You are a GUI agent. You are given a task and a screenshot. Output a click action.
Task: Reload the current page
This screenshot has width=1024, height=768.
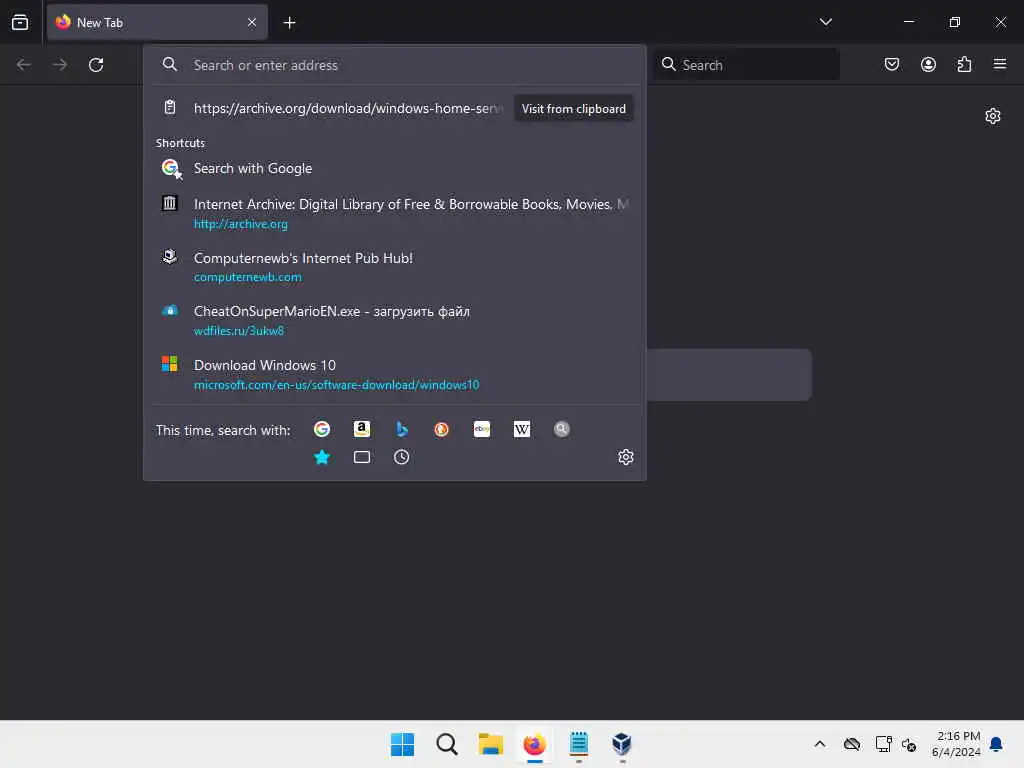tap(96, 65)
